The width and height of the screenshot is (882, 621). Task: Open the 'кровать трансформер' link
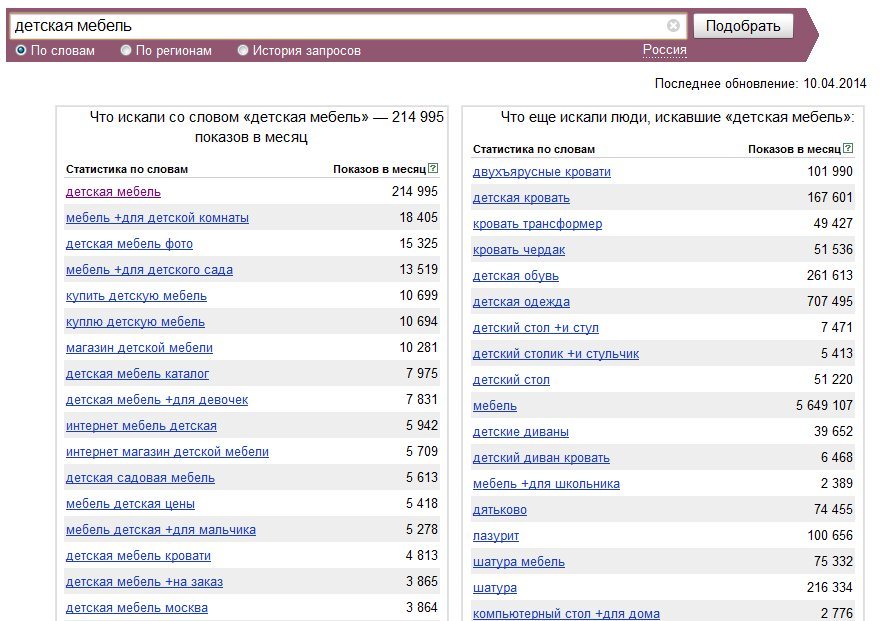[x=537, y=223]
